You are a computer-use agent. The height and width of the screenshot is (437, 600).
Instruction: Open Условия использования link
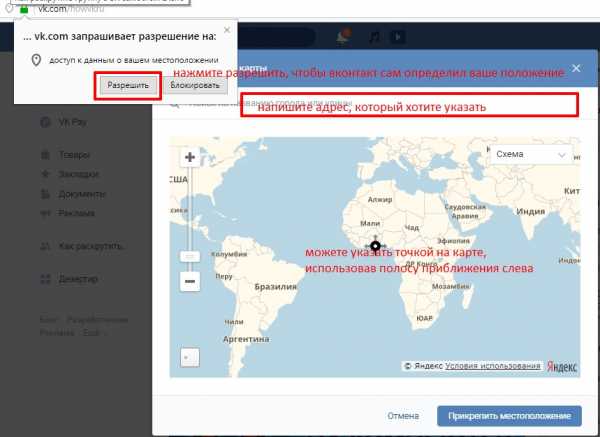[x=492, y=366]
